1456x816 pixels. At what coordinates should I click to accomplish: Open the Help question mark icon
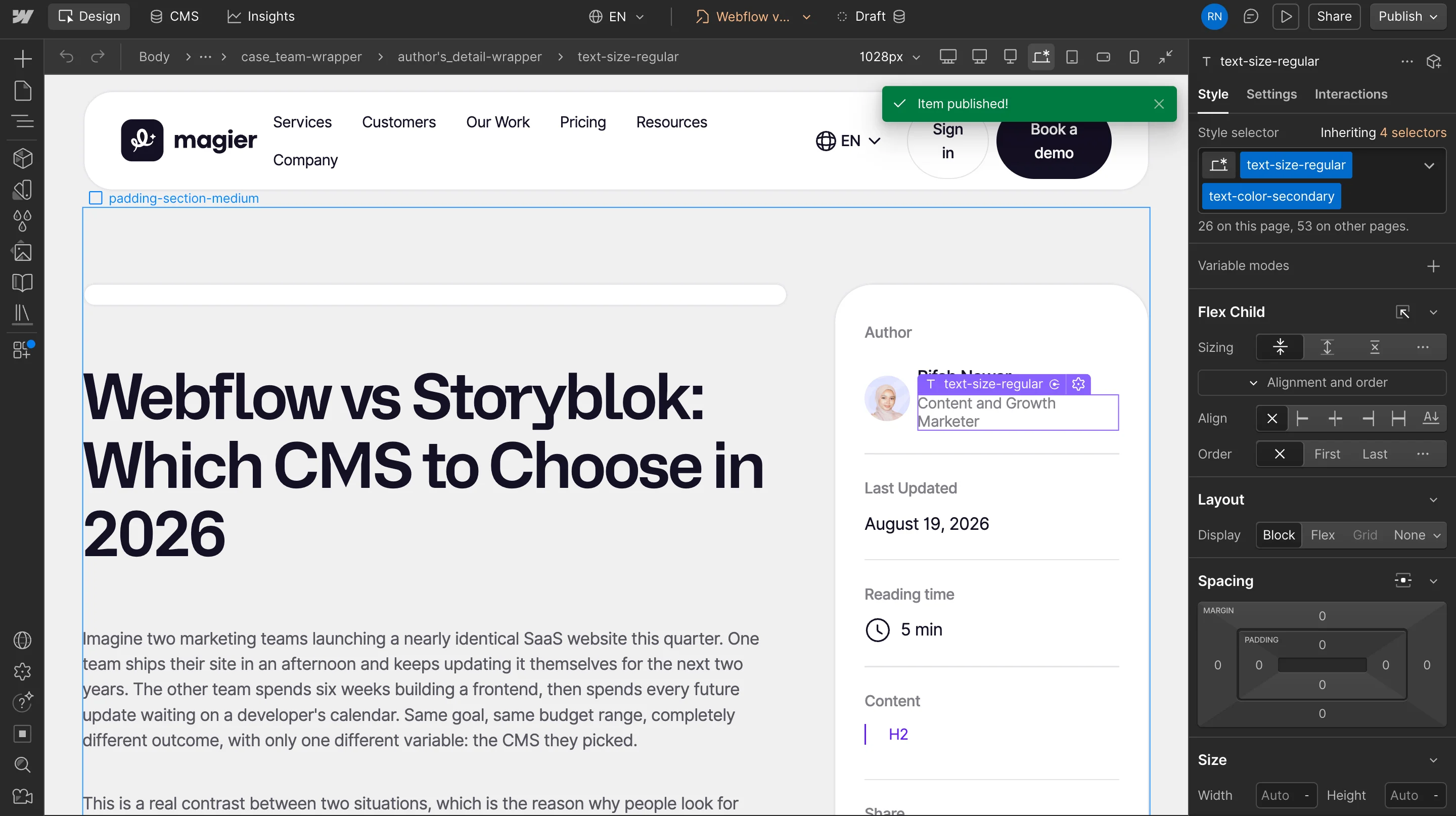tap(23, 702)
